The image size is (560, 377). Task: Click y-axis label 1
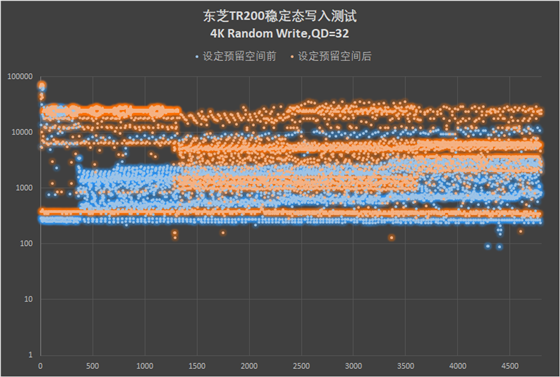pos(30,355)
